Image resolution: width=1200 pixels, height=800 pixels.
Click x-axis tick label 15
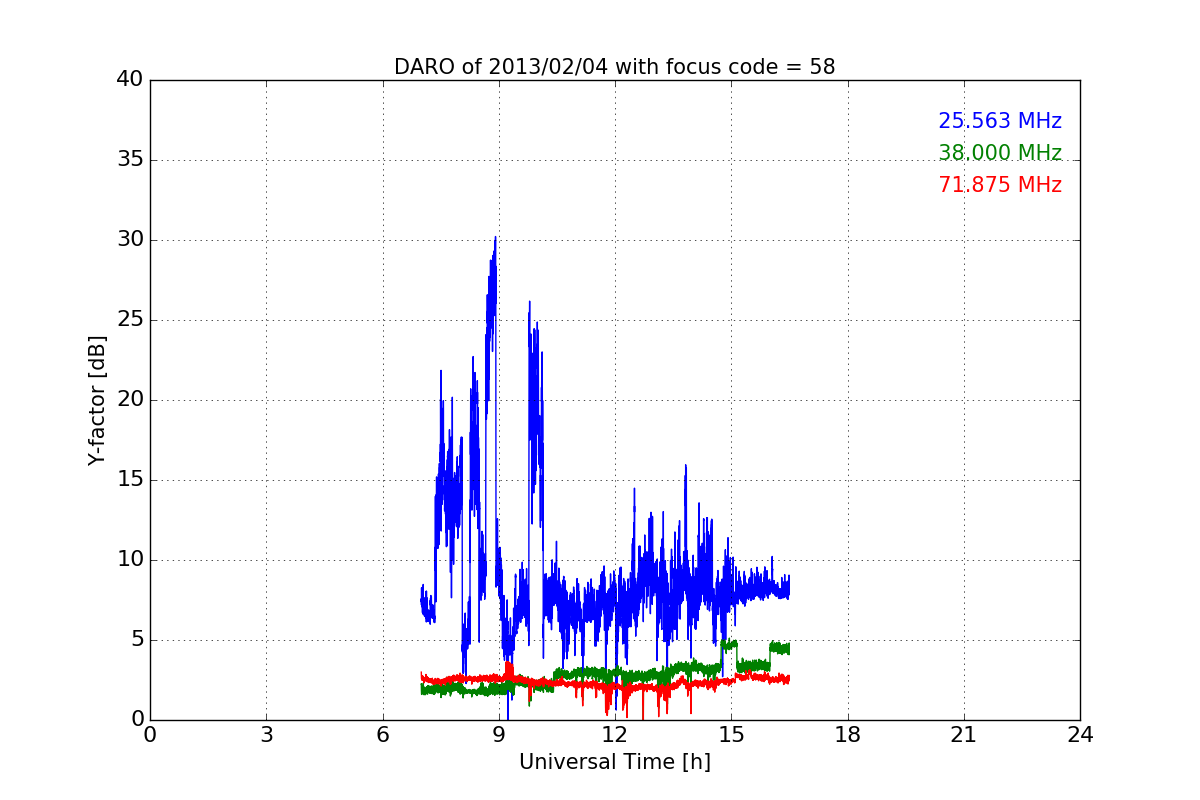731,735
